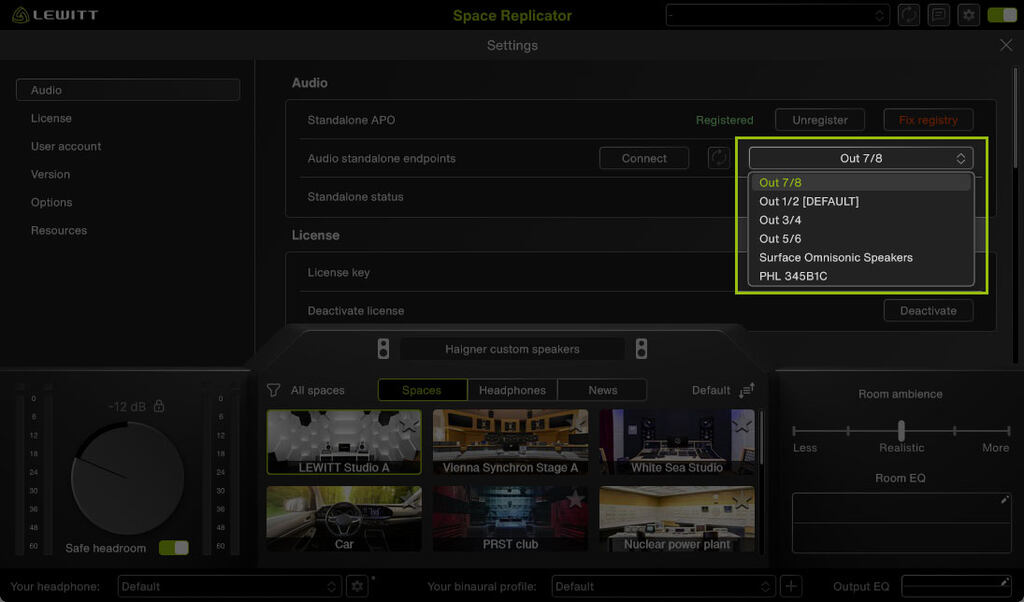Click right speaker icon beside Haigner speakers
Viewport: 1024px width, 602px height.
(x=641, y=349)
